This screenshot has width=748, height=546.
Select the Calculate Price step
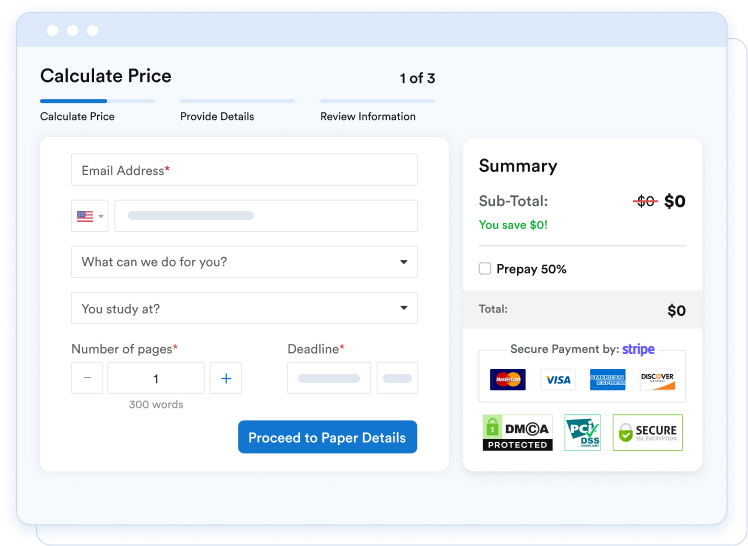tap(77, 116)
